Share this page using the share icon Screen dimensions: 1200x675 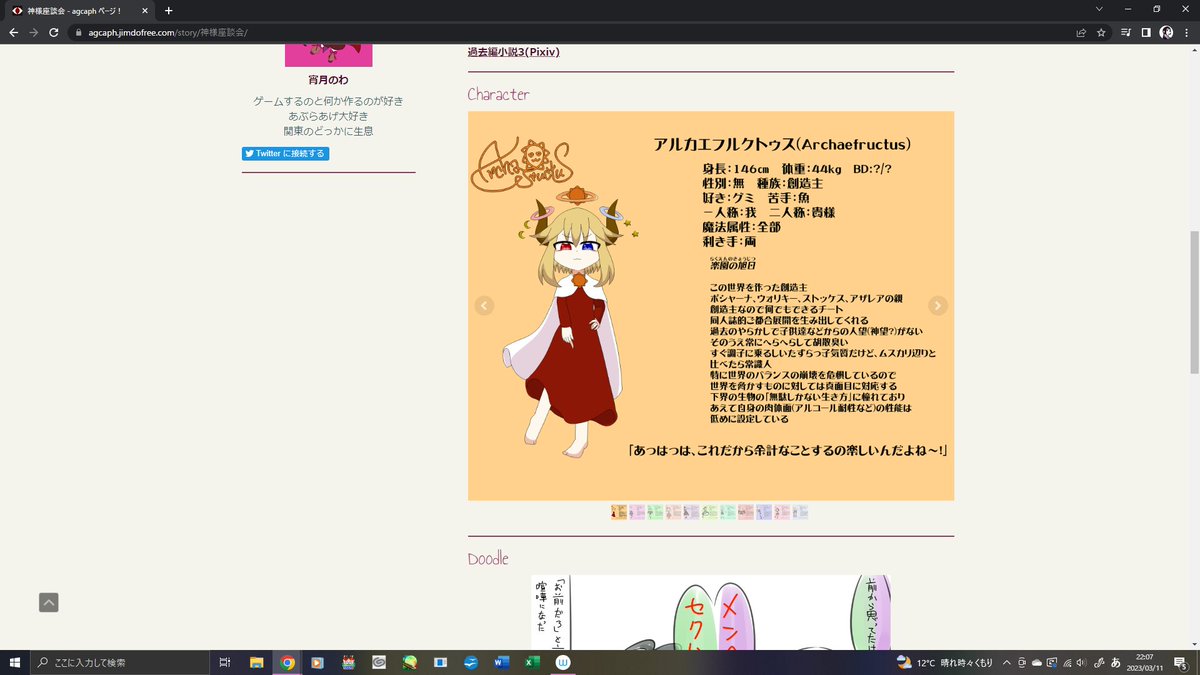(1081, 32)
